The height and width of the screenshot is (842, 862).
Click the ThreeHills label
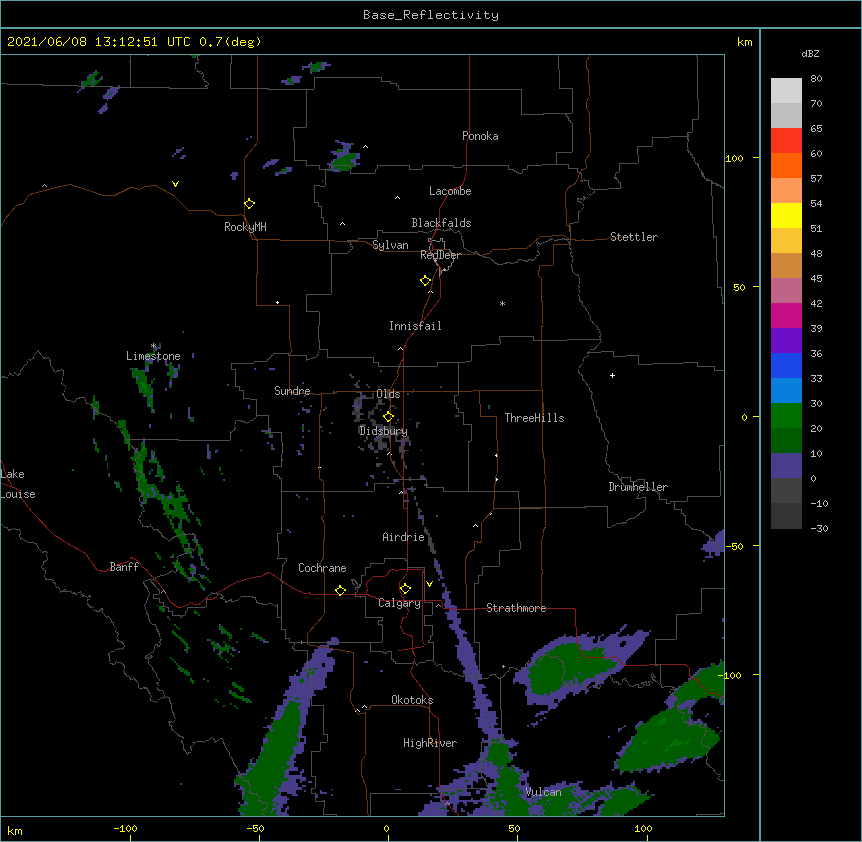coord(534,418)
